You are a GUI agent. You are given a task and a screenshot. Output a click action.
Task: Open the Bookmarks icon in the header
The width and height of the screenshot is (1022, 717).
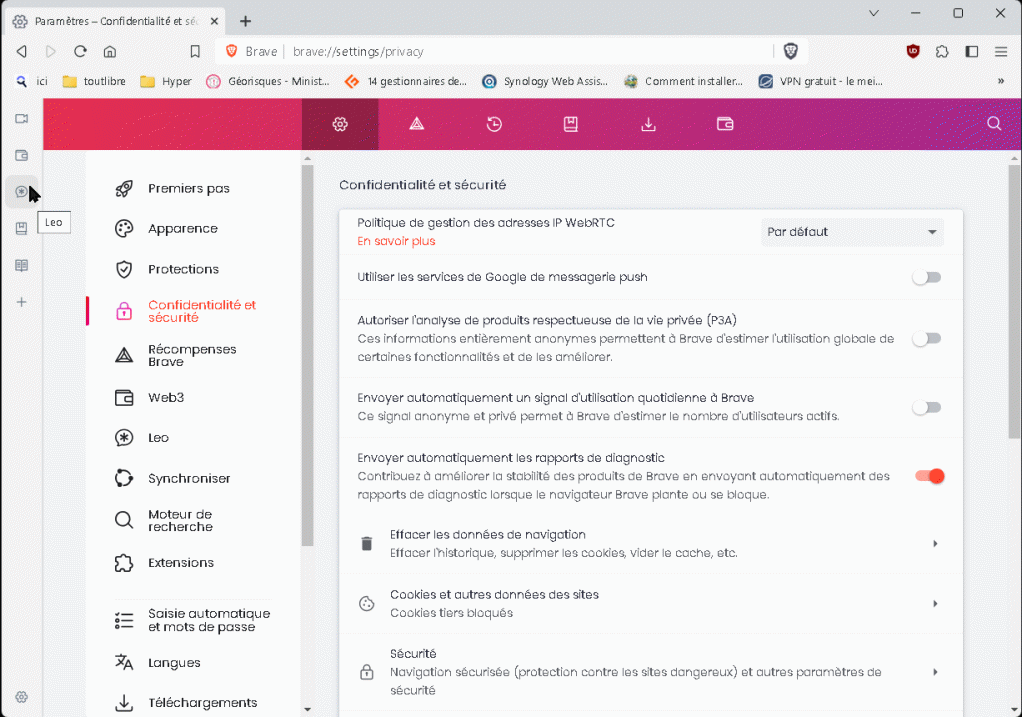571,124
